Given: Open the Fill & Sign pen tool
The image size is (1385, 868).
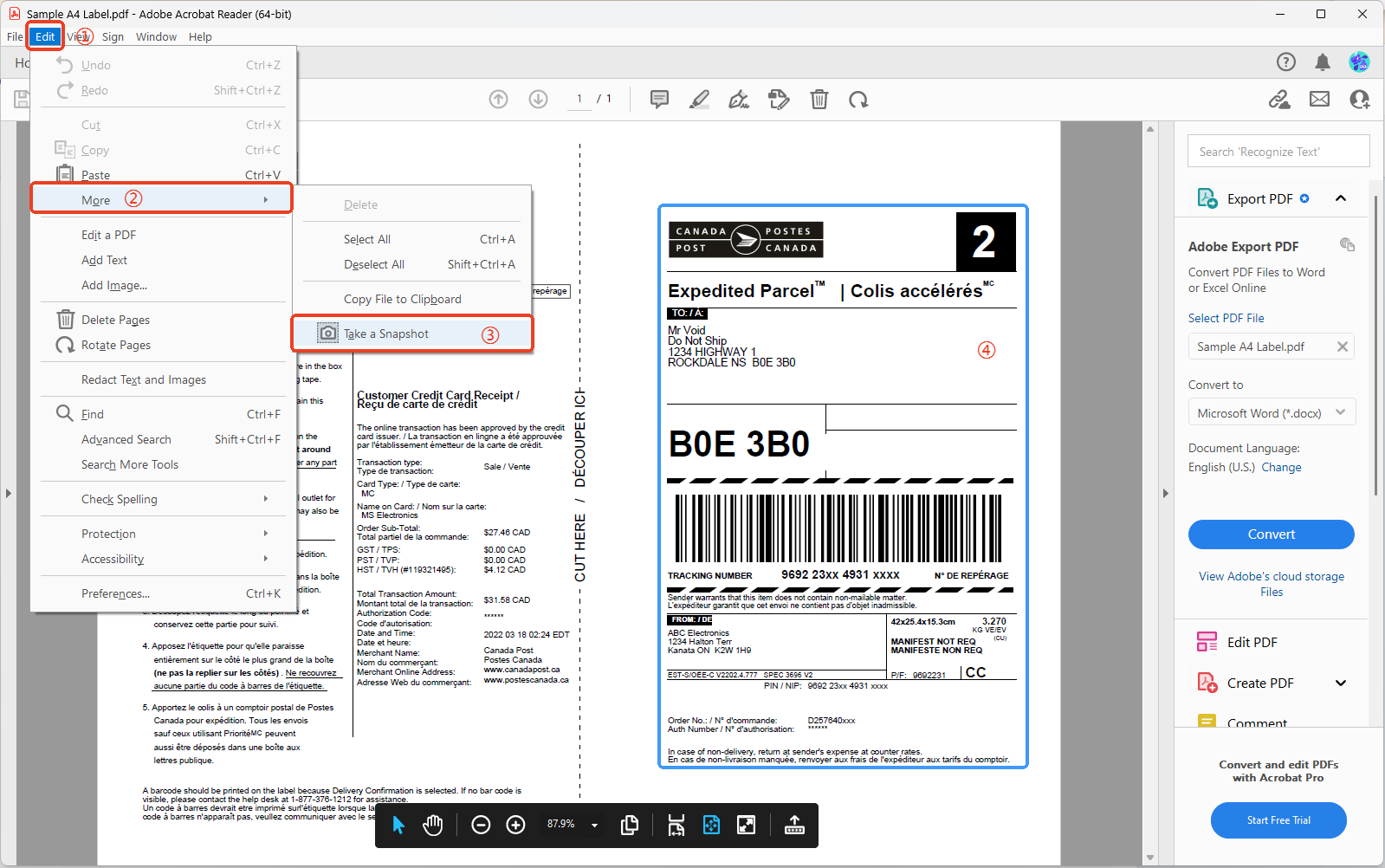Looking at the screenshot, I should (x=739, y=99).
